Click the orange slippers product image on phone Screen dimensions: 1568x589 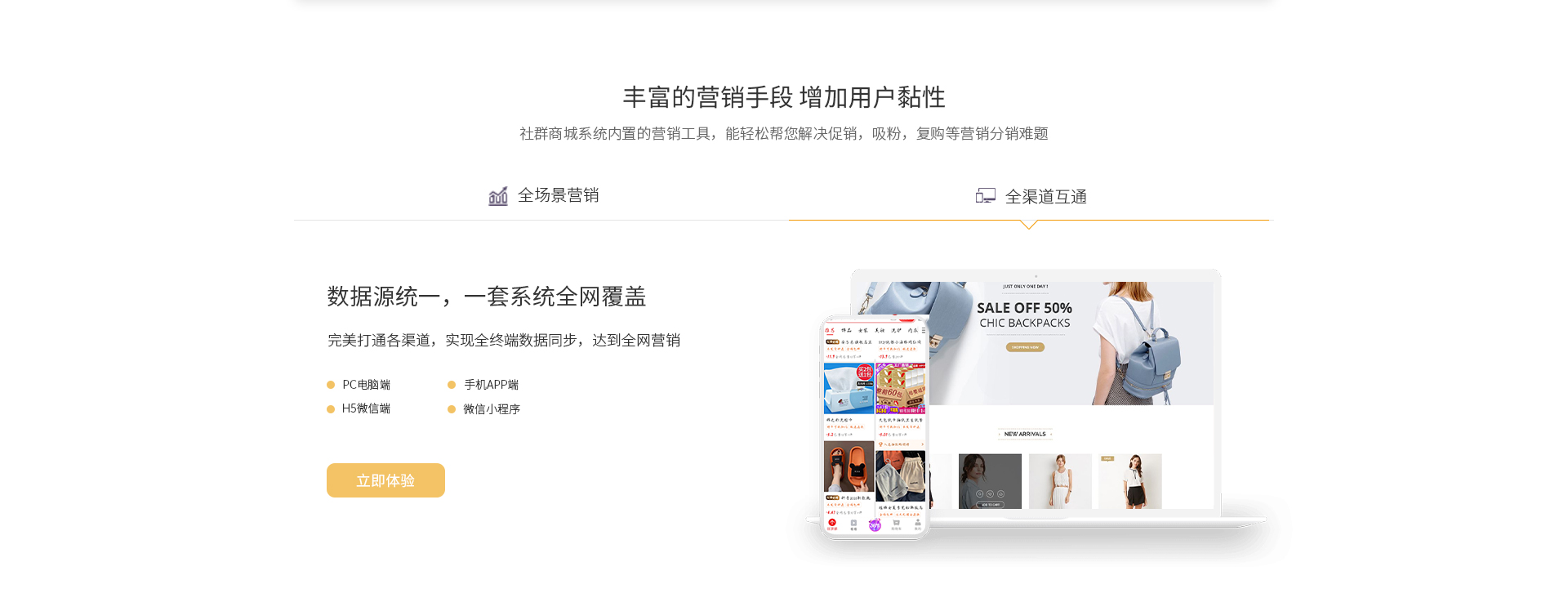coord(849,466)
